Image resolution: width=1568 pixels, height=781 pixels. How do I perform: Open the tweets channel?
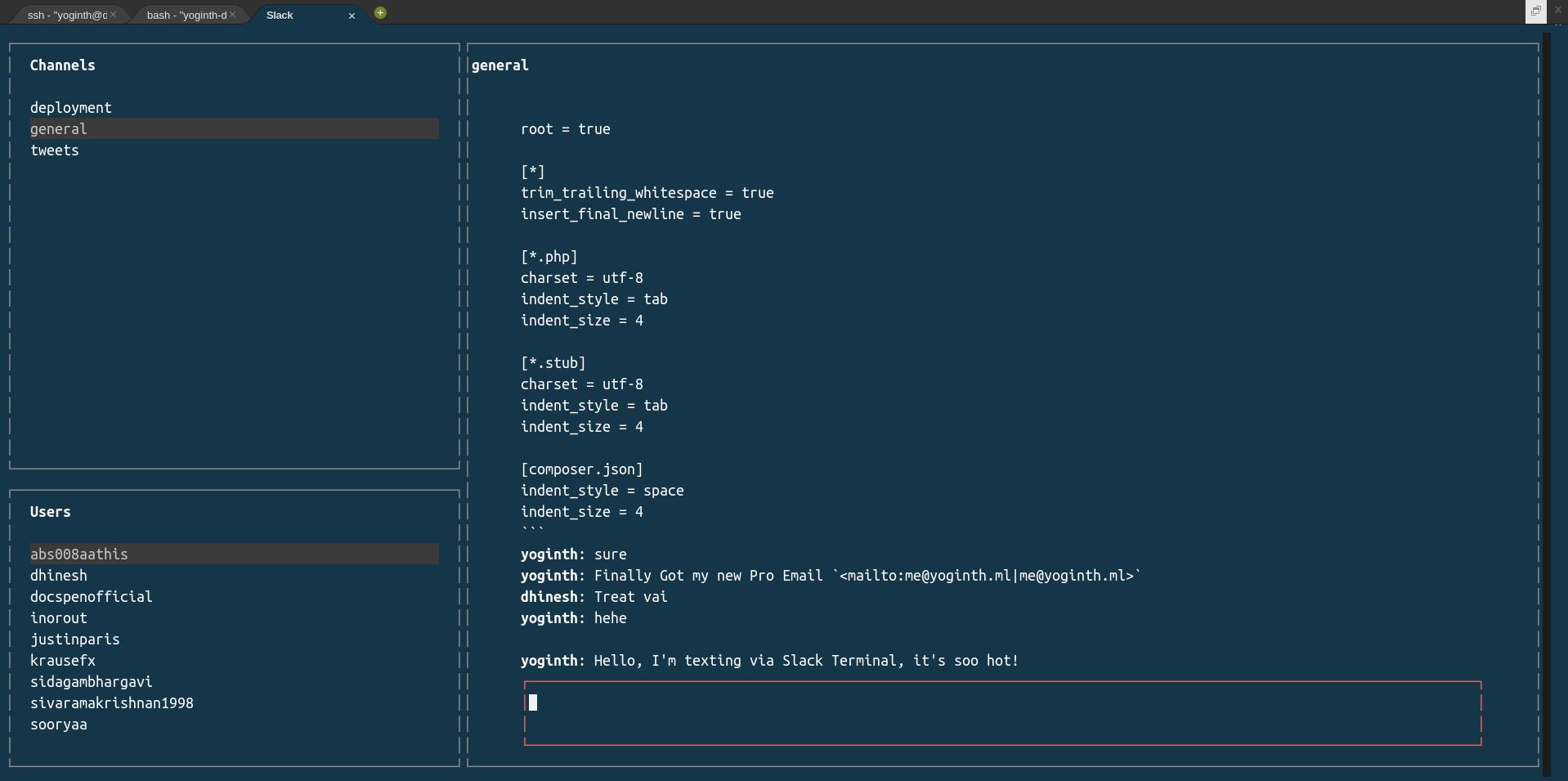tap(54, 150)
